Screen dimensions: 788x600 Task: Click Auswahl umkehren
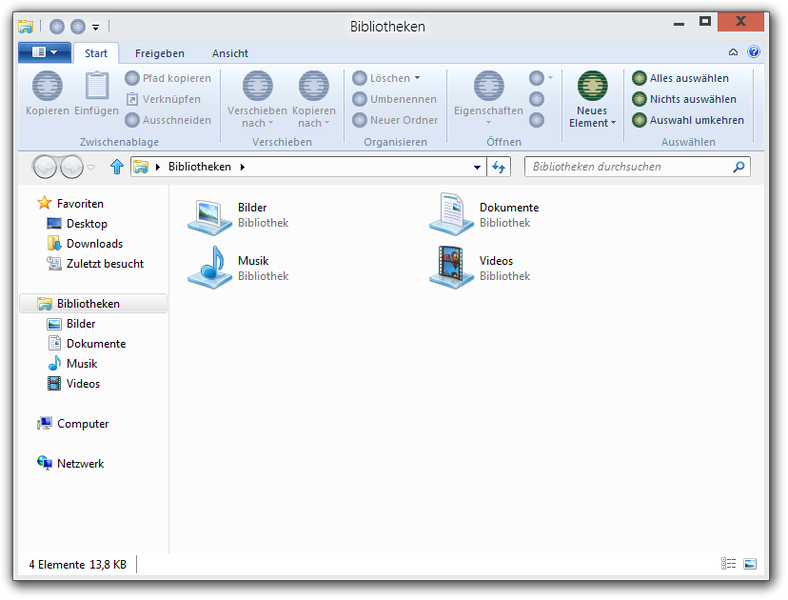tap(696, 120)
